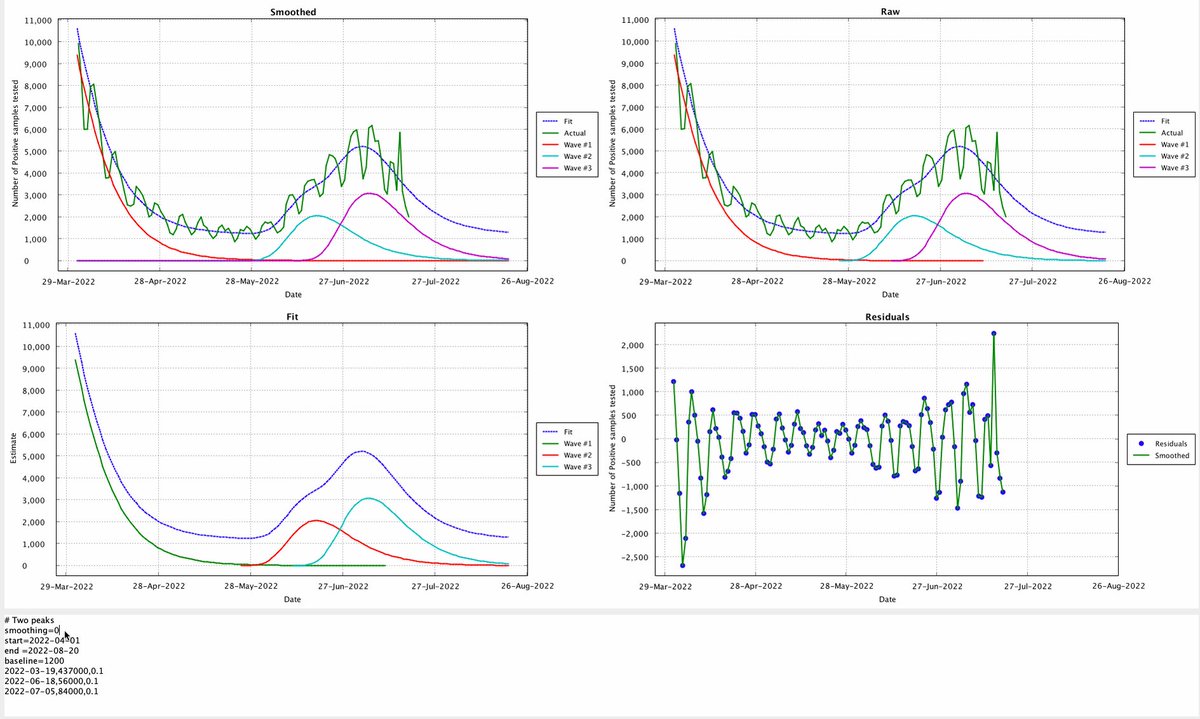Click '27-Jun-2022' tick on the Fit chart

(341, 586)
